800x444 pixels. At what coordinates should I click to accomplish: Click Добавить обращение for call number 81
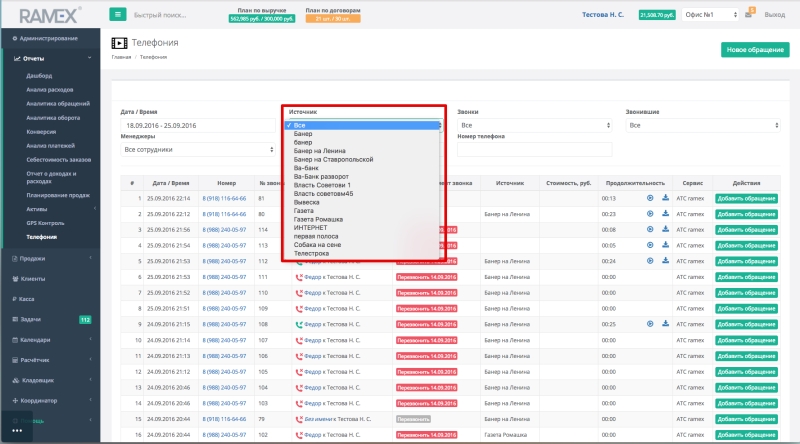click(x=746, y=199)
